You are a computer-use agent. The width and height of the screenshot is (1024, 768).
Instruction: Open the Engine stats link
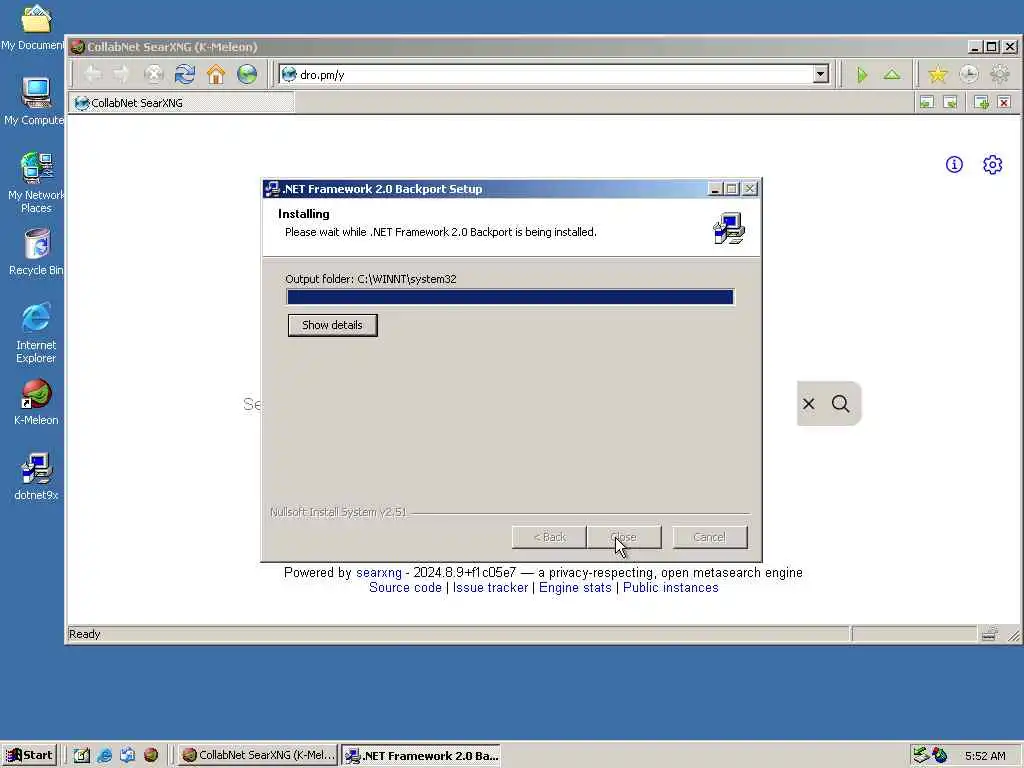pos(575,588)
